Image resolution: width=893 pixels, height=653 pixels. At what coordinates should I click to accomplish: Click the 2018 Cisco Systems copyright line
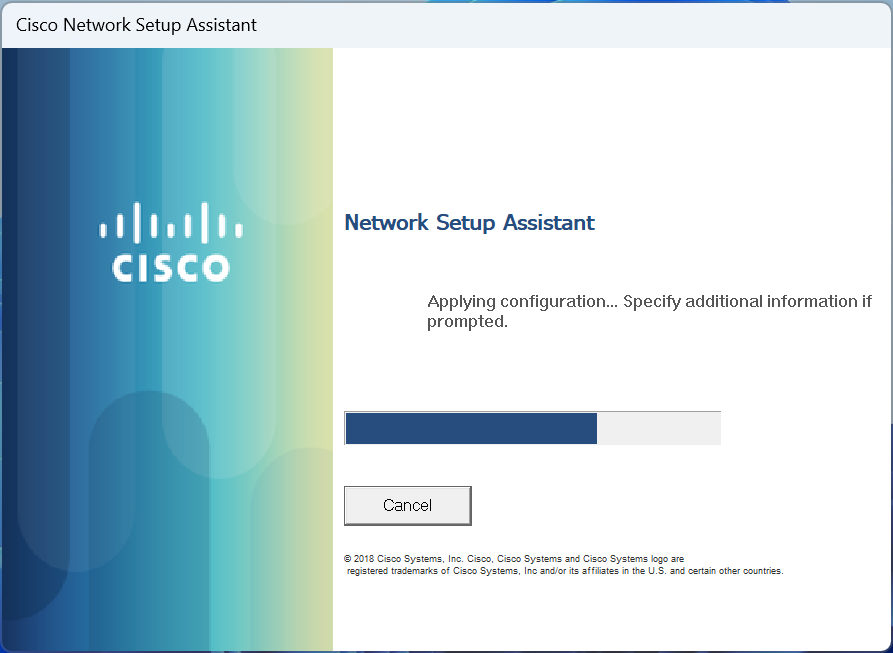[x=514, y=559]
